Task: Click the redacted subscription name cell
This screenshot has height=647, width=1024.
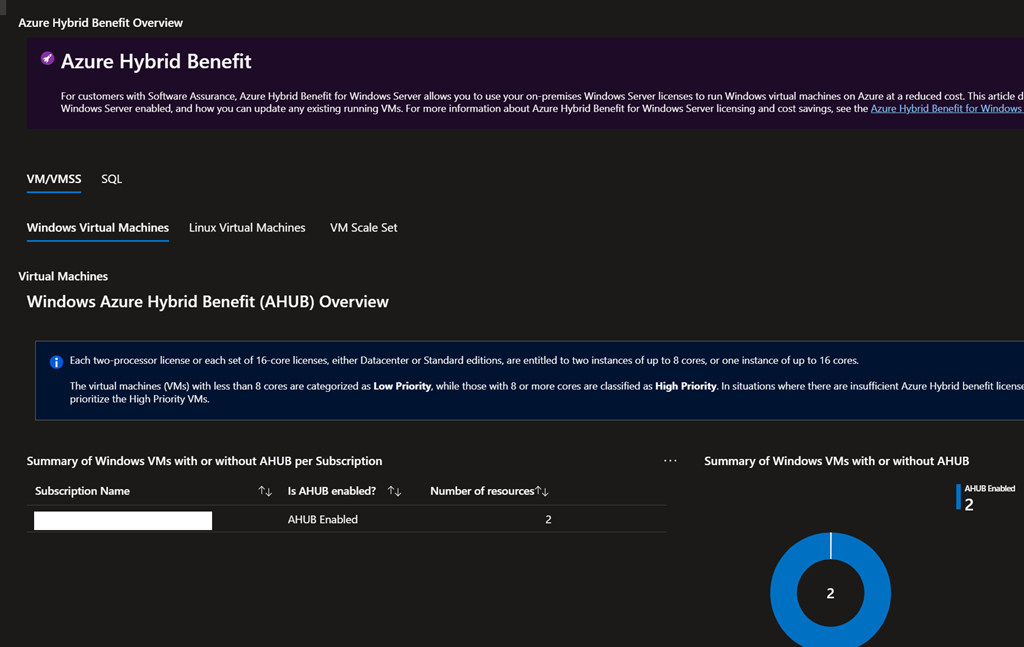Action: (123, 520)
